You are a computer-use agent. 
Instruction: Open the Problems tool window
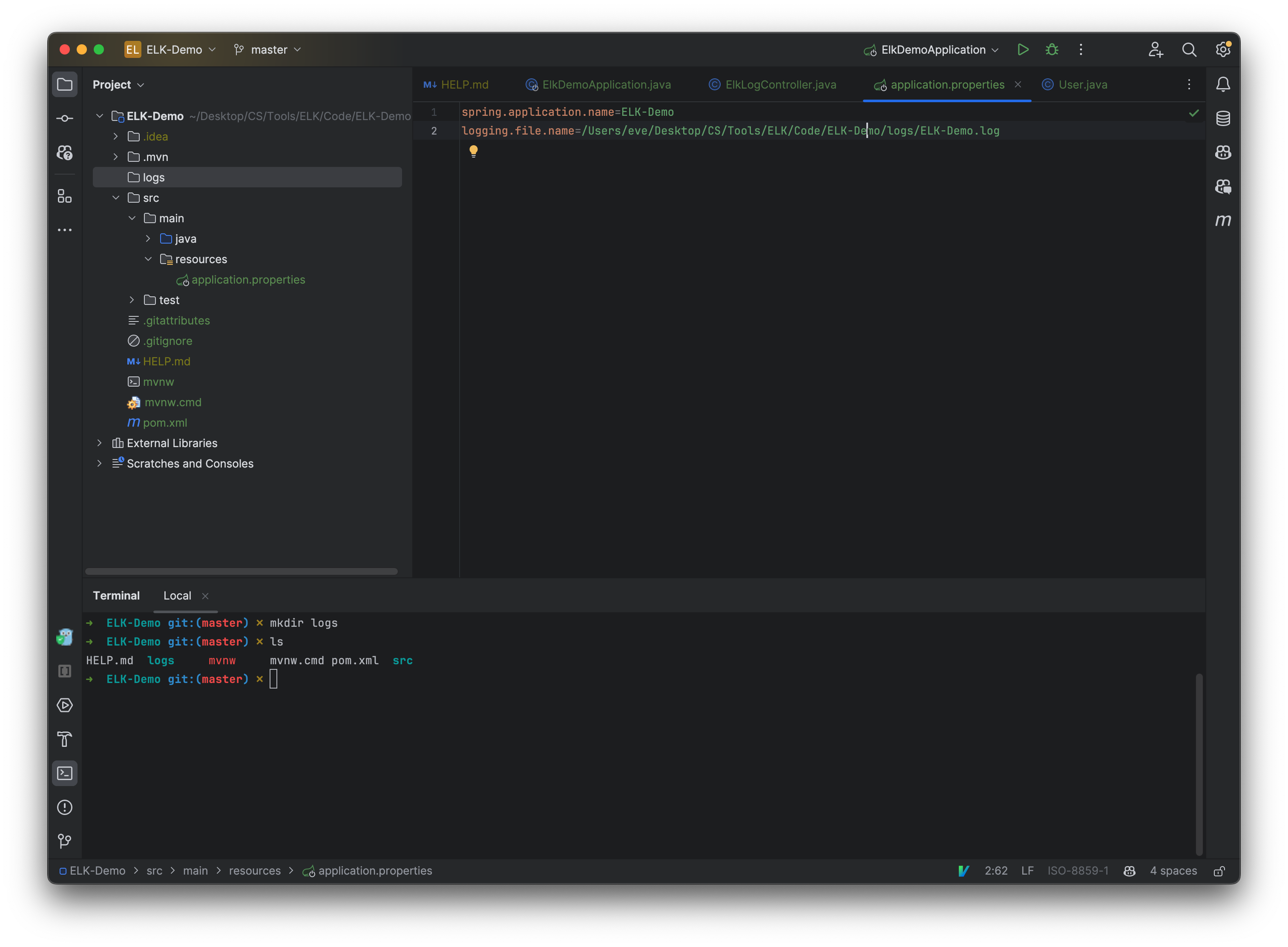64,807
